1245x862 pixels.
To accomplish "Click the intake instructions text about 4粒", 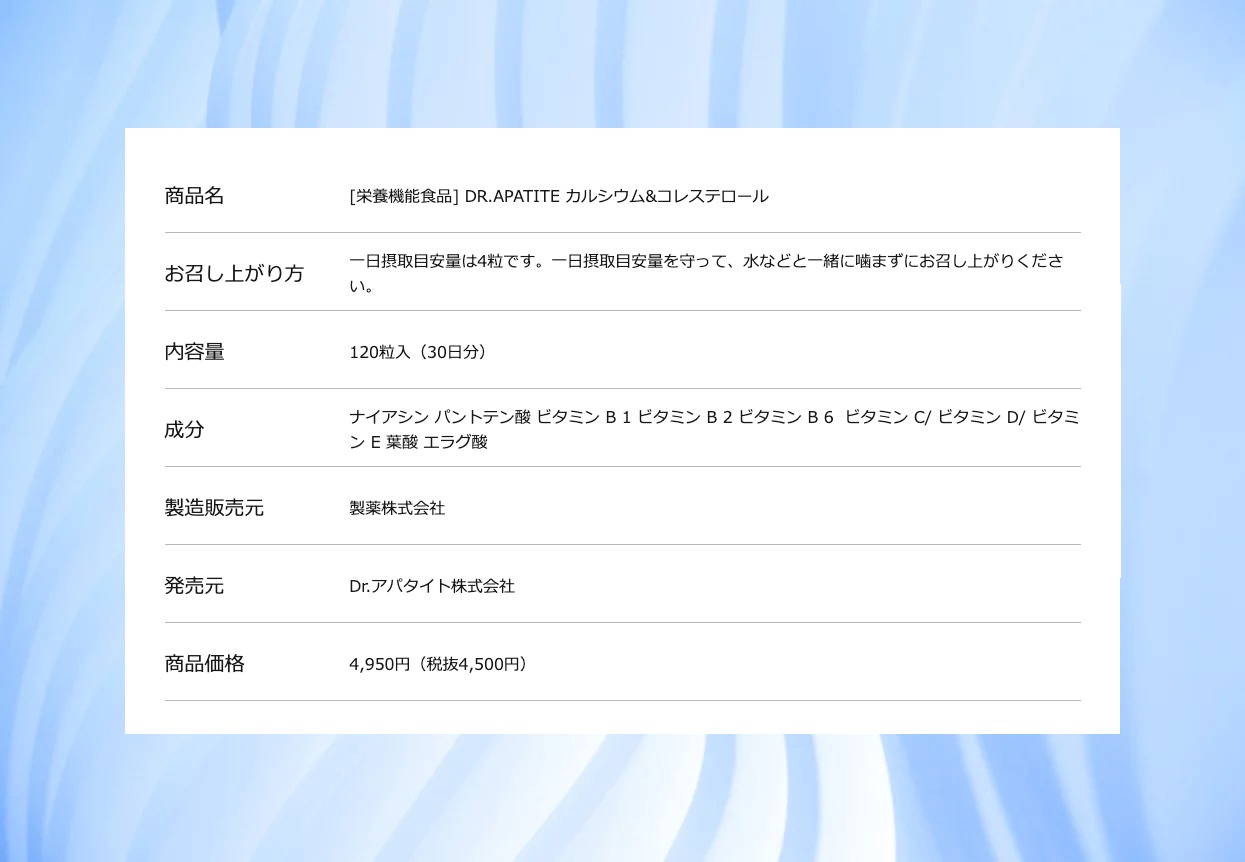I will tap(706, 274).
